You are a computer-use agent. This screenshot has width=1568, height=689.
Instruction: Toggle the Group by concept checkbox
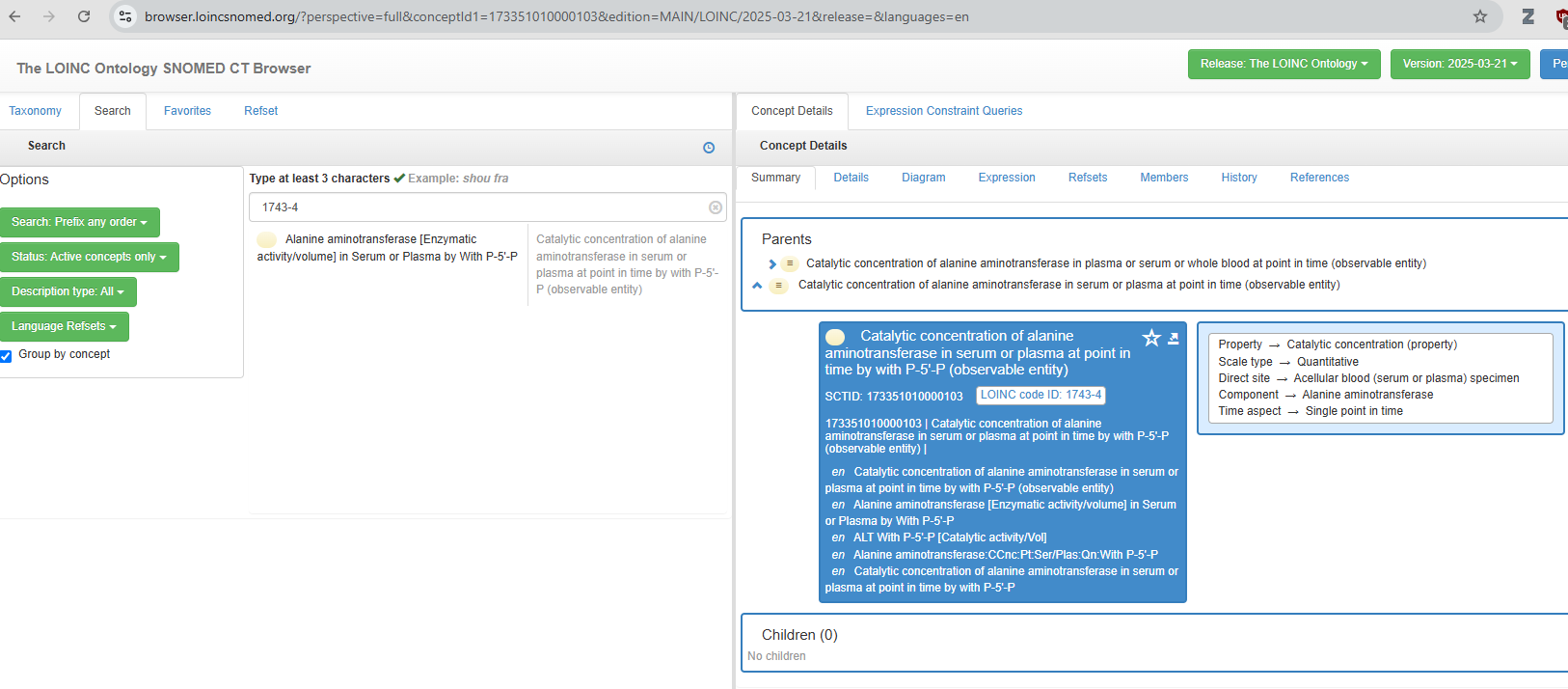tap(6, 355)
